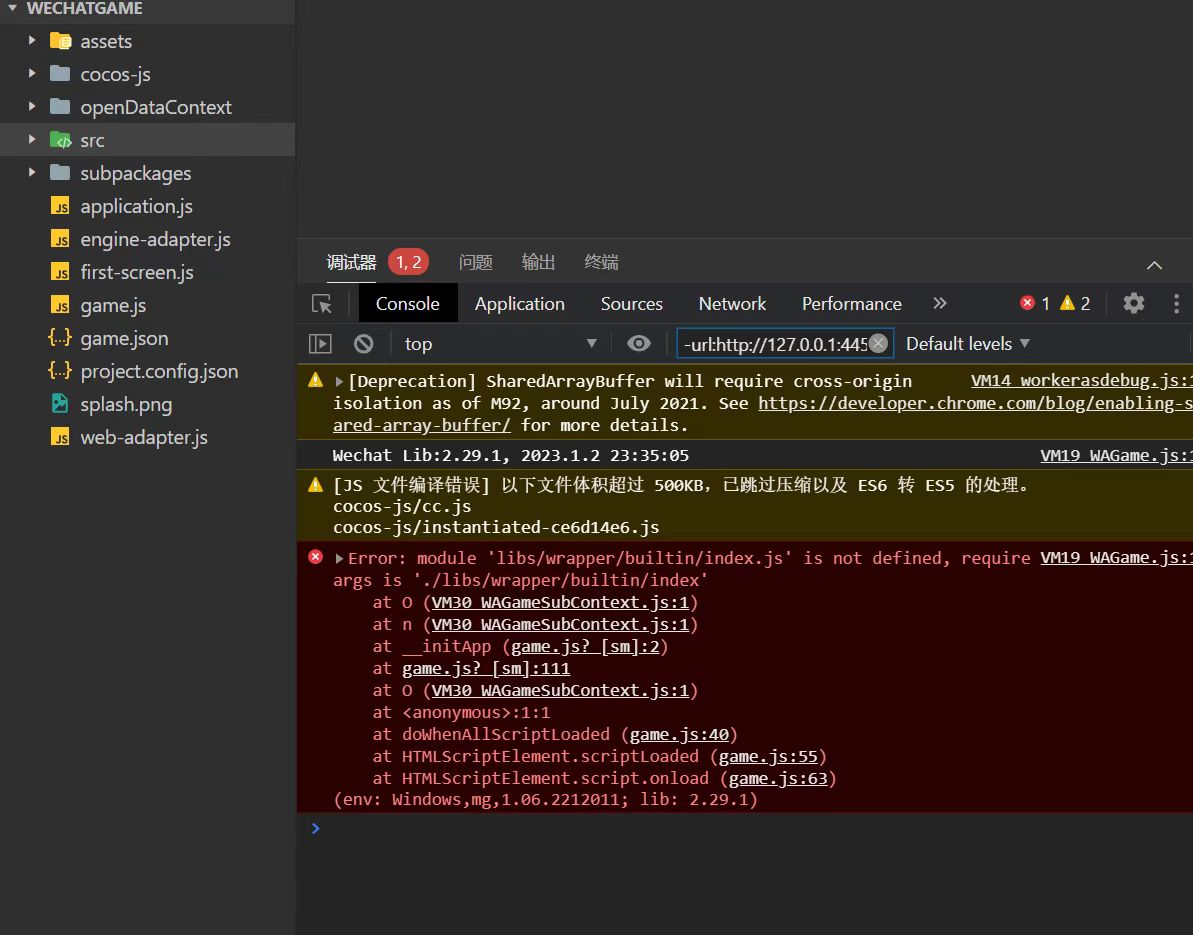Click the image icon of splash.png
Screen dimensions: 1193x935
(x=60, y=403)
